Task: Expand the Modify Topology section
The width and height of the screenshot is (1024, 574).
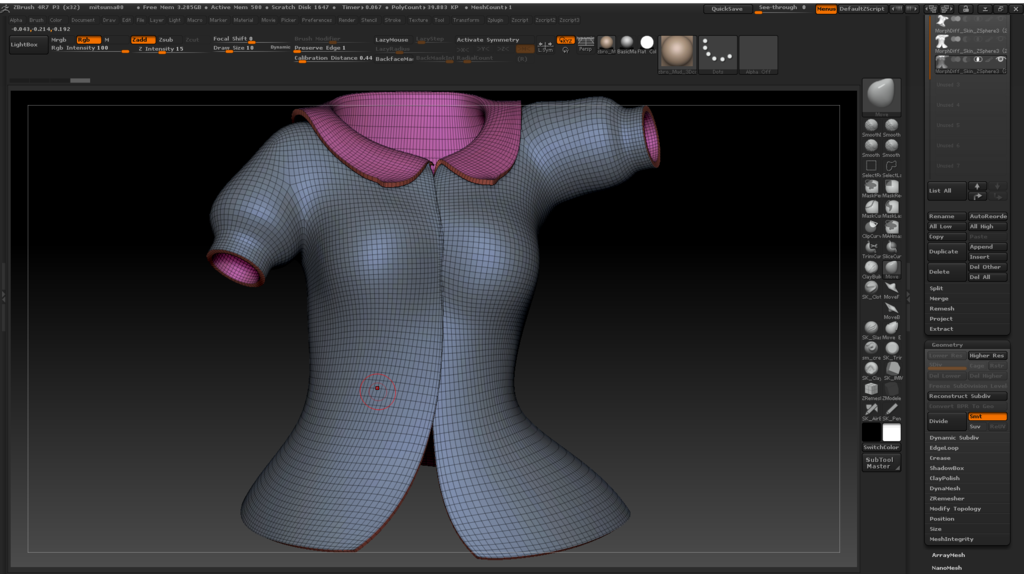Action: coord(955,509)
